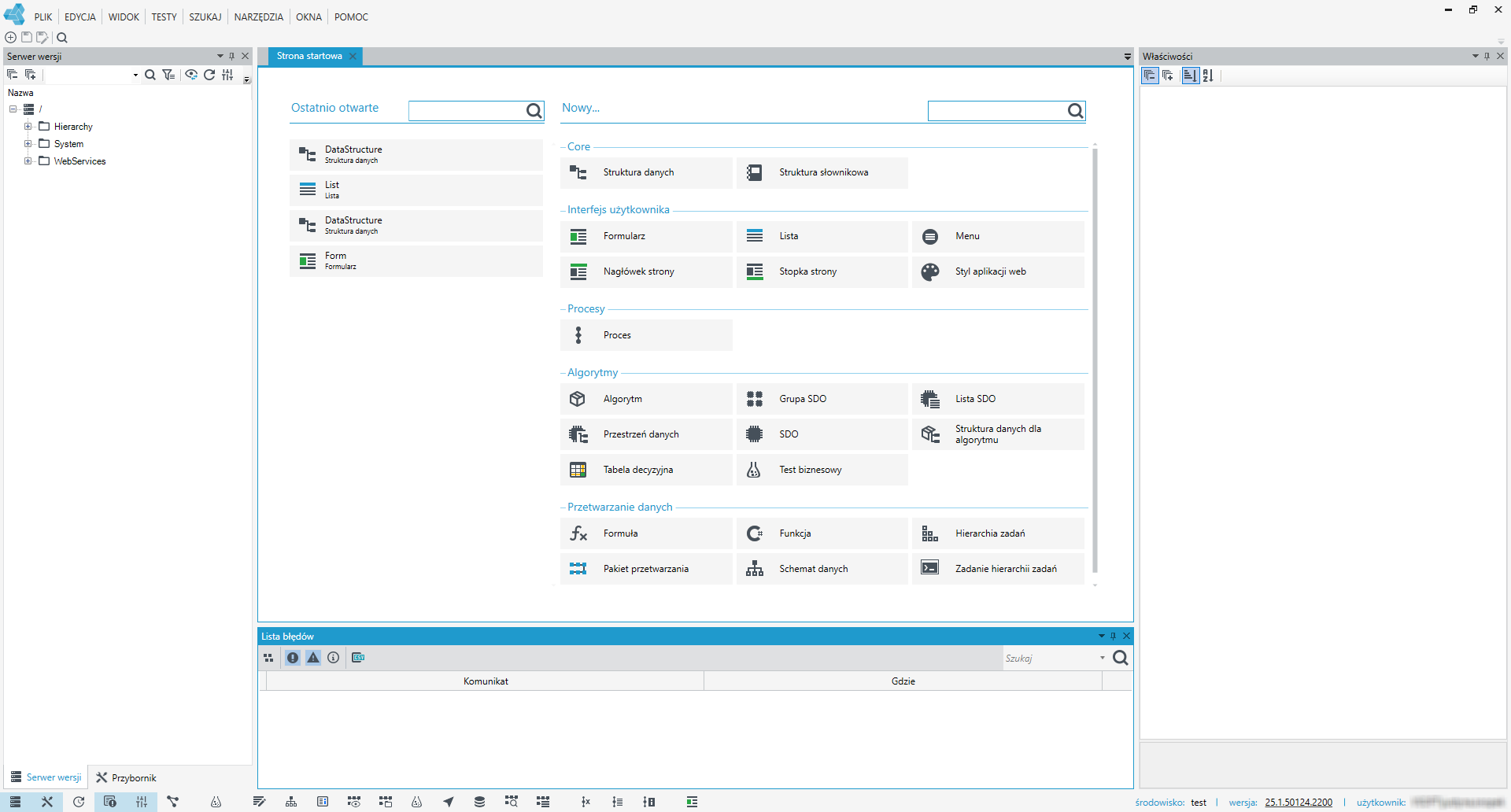Image resolution: width=1511 pixels, height=812 pixels.
Task: Toggle the server list button in bottom-left toolbar
Action: pyautogui.click(x=15, y=802)
